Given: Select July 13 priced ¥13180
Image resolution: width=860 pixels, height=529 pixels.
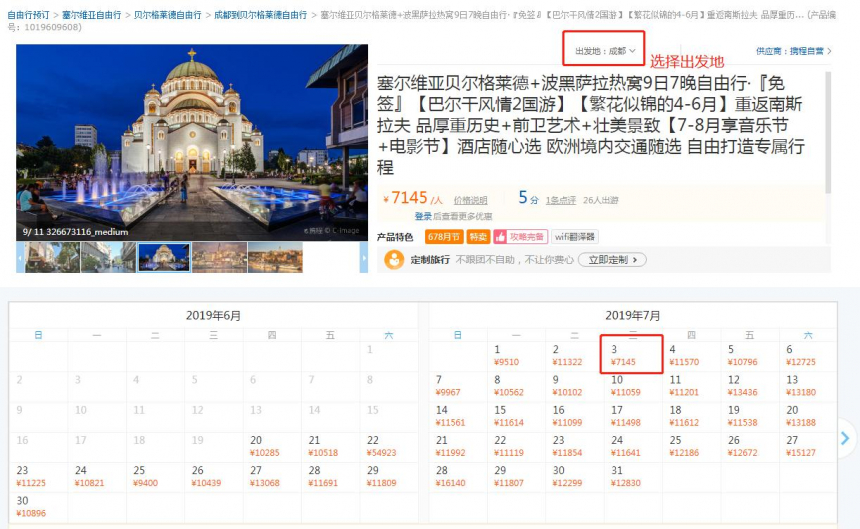Looking at the screenshot, I should tap(808, 386).
